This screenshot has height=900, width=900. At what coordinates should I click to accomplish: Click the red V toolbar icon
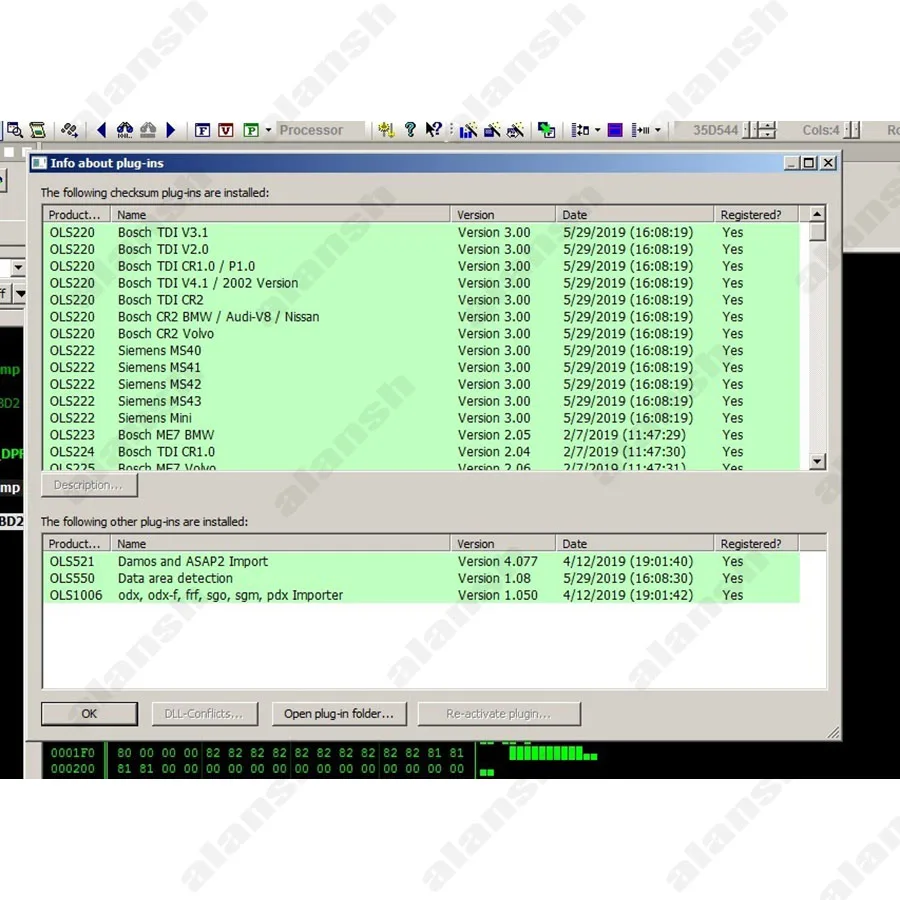coord(226,130)
